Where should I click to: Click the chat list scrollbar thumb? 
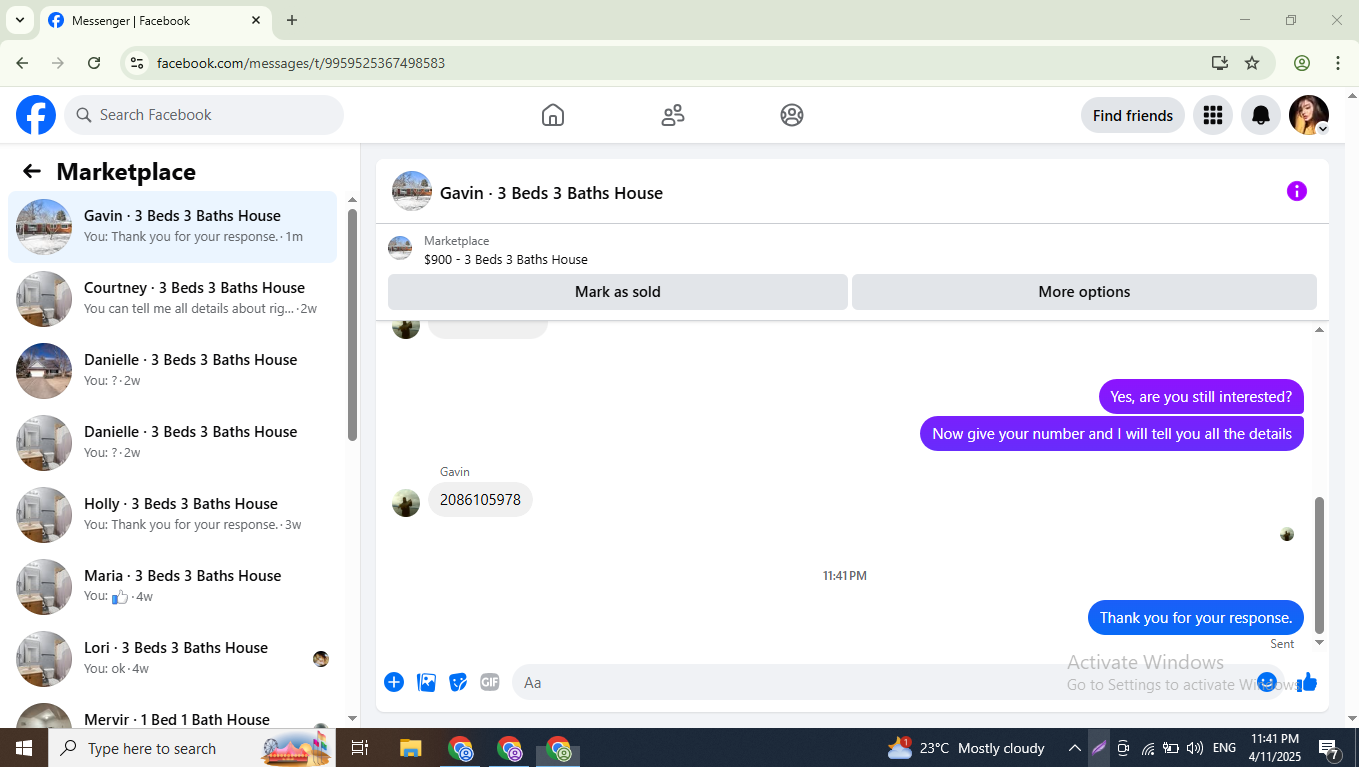(352, 325)
